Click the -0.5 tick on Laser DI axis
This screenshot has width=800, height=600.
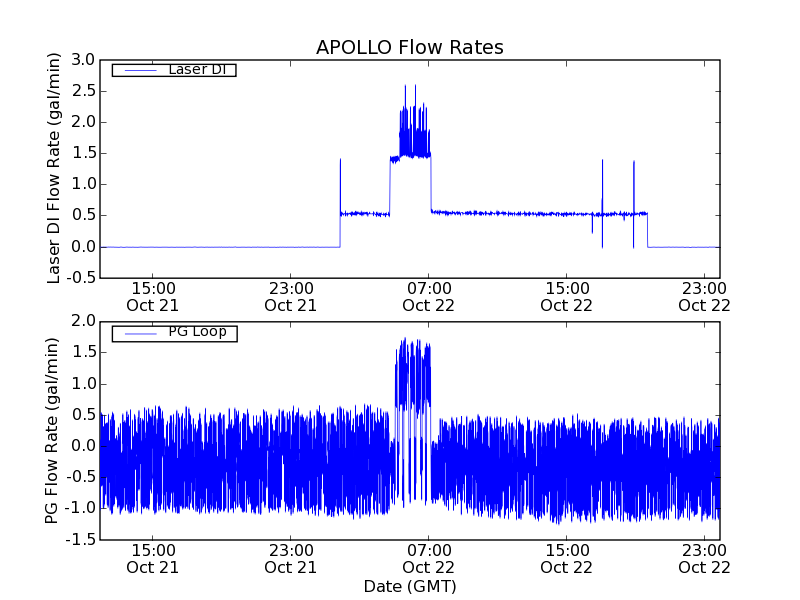coord(82,278)
